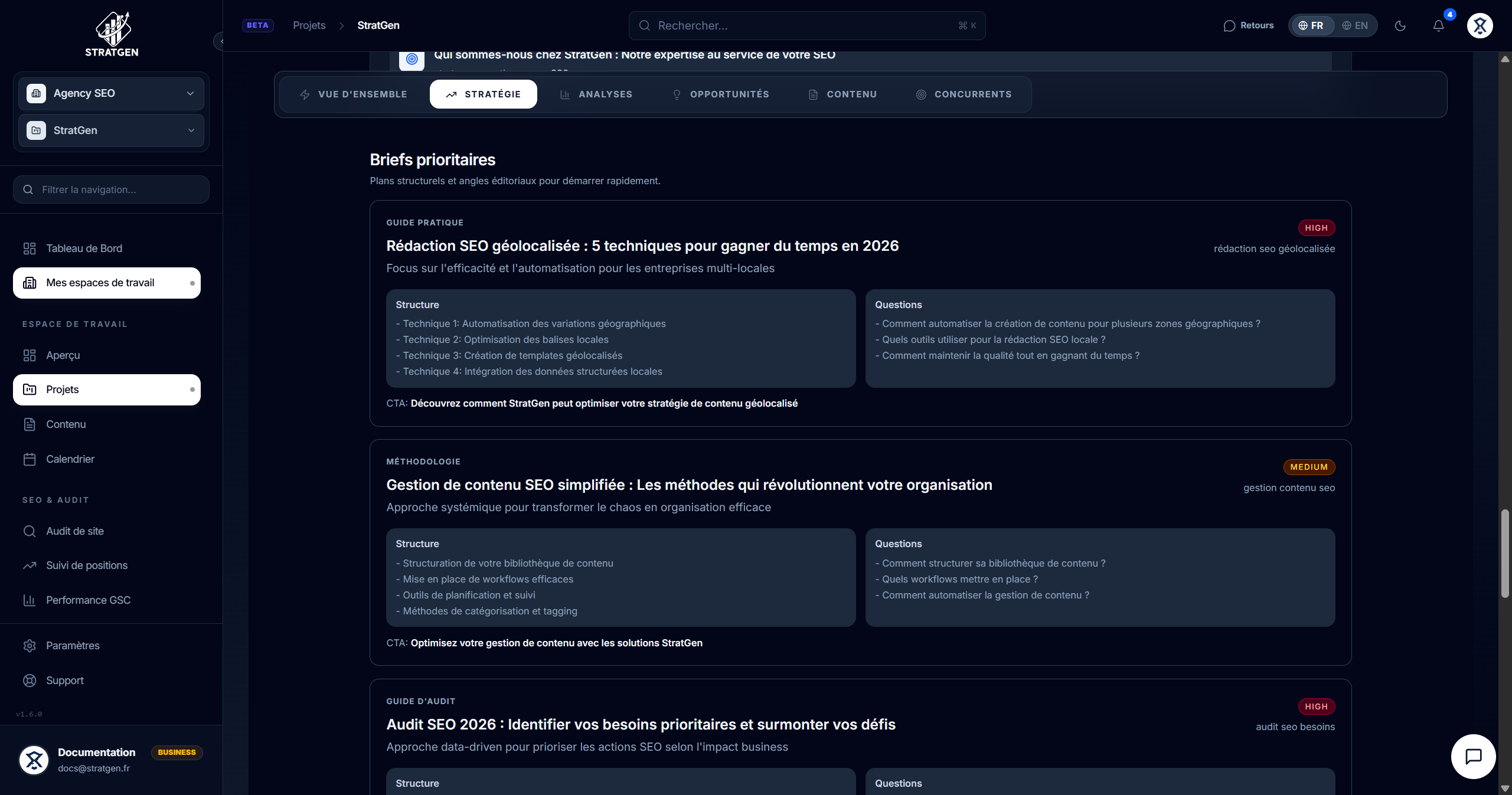Open Calendrier in the sidebar
The height and width of the screenshot is (795, 1512).
(70, 459)
